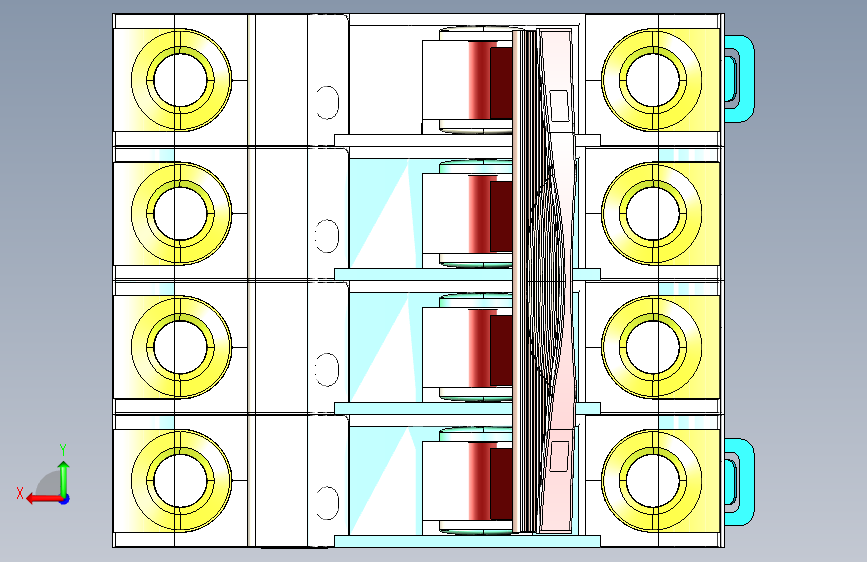
Task: Select the dark red toggle of the first pole
Action: [501, 83]
